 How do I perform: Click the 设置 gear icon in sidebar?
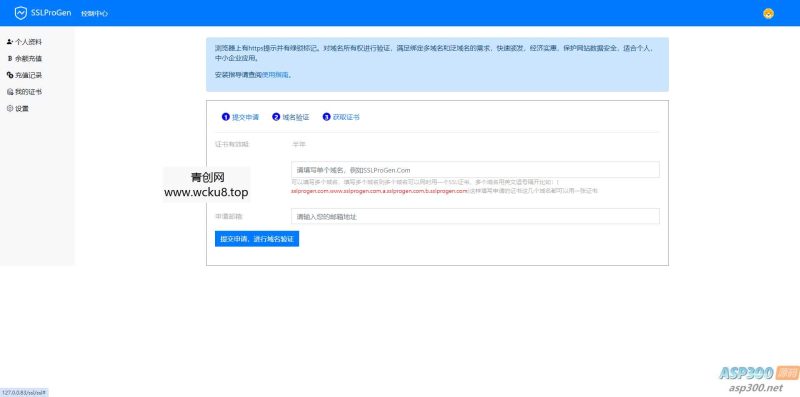pyautogui.click(x=10, y=109)
